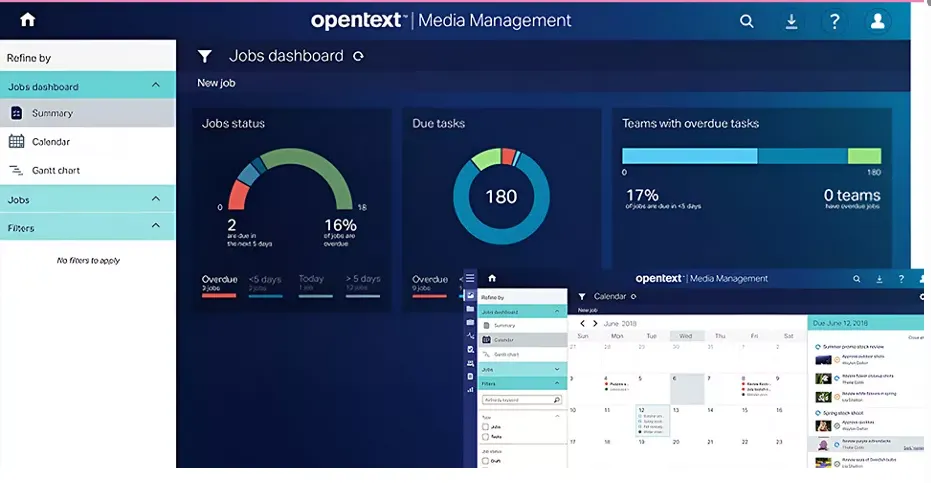931x483 pixels.
Task: Collapse Jobs dashboard section in Calendar window
Action: [557, 311]
